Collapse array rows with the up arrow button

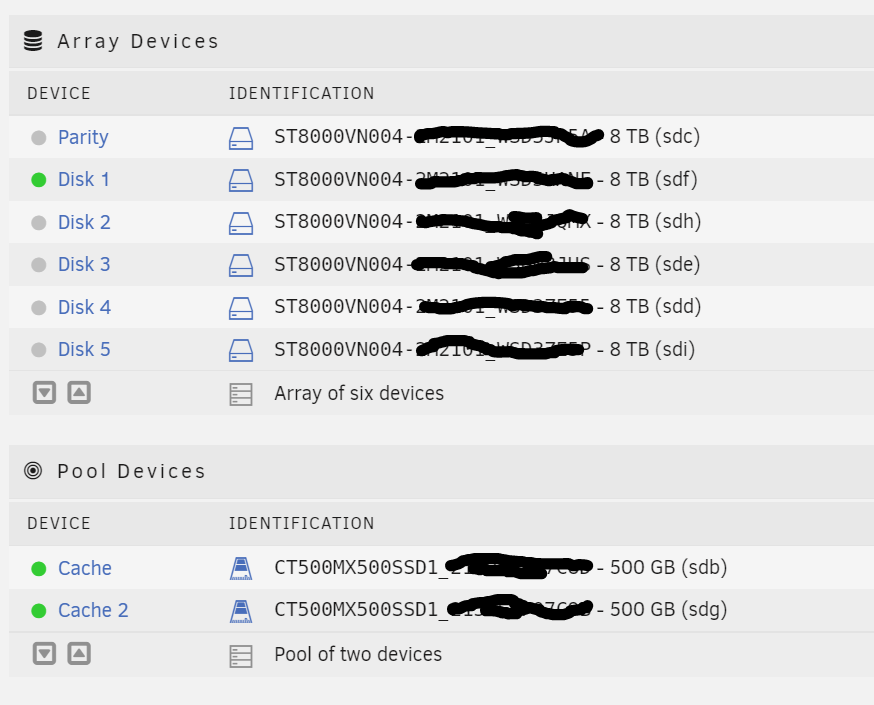coord(79,392)
